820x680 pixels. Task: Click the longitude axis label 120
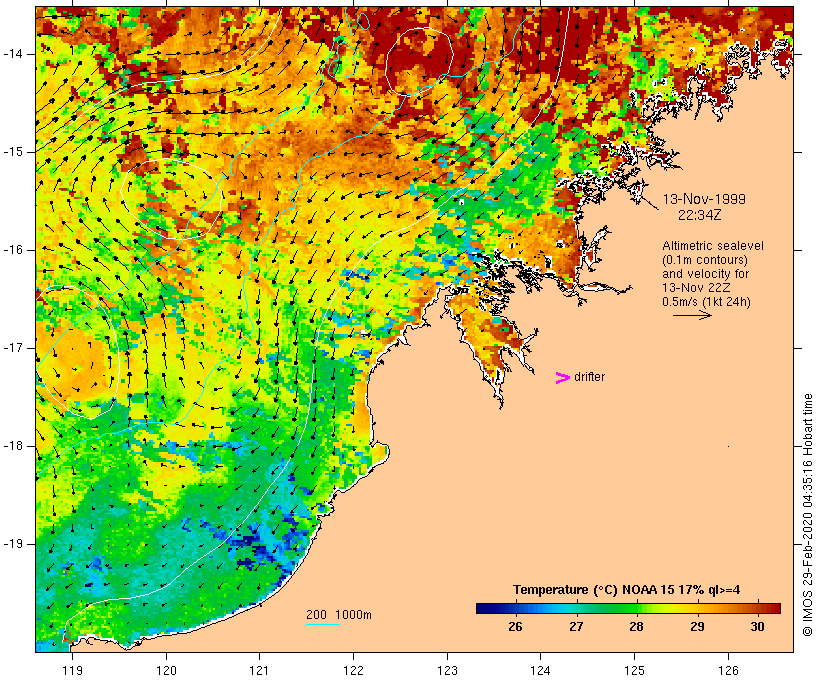coord(166,670)
